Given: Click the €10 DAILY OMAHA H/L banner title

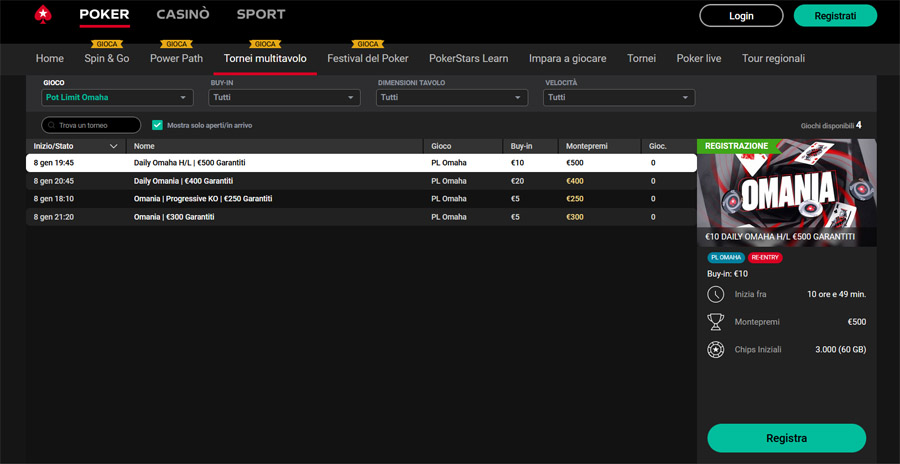Looking at the screenshot, I should click(780, 237).
